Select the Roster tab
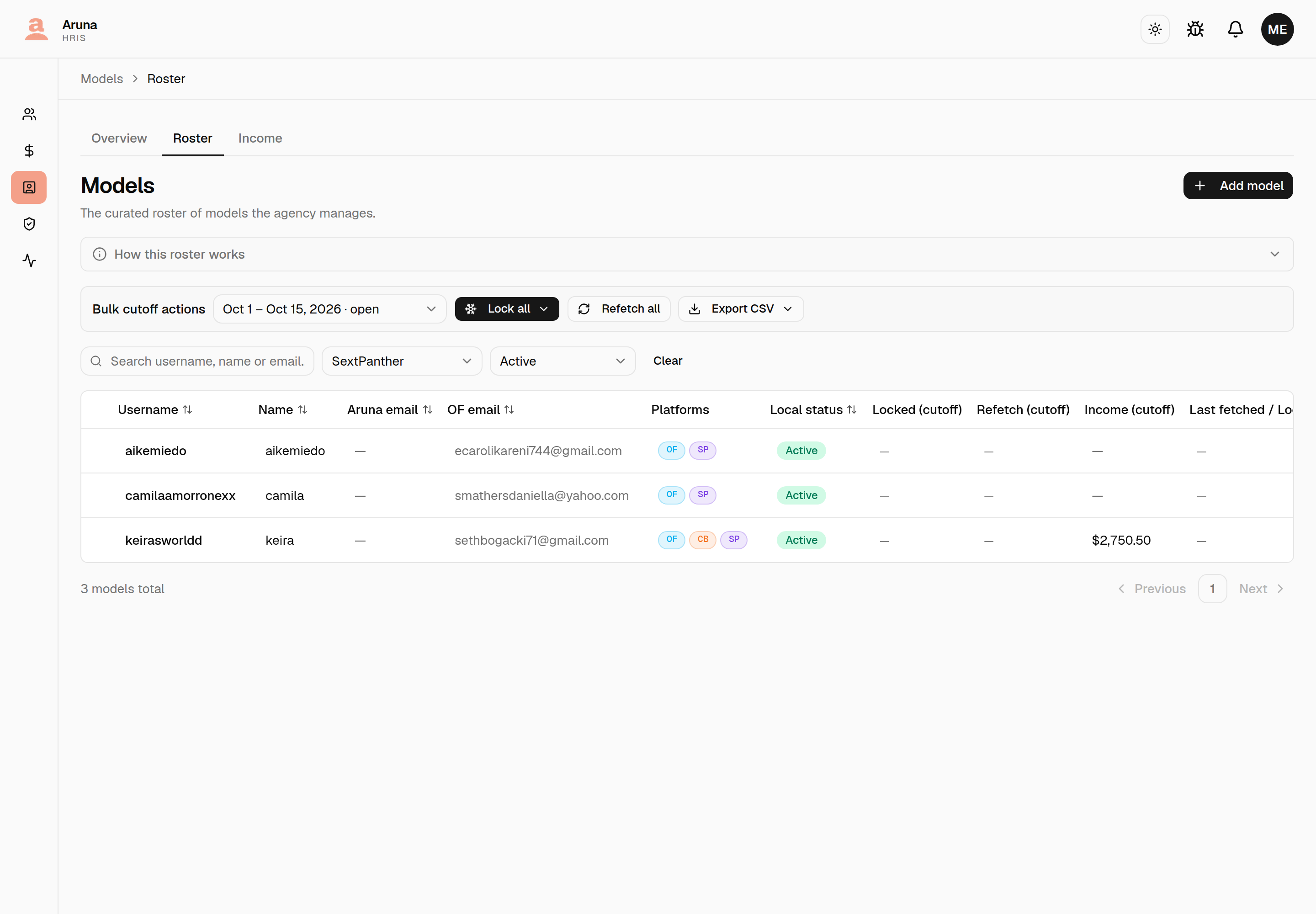Viewport: 1316px width, 914px height. [x=192, y=138]
